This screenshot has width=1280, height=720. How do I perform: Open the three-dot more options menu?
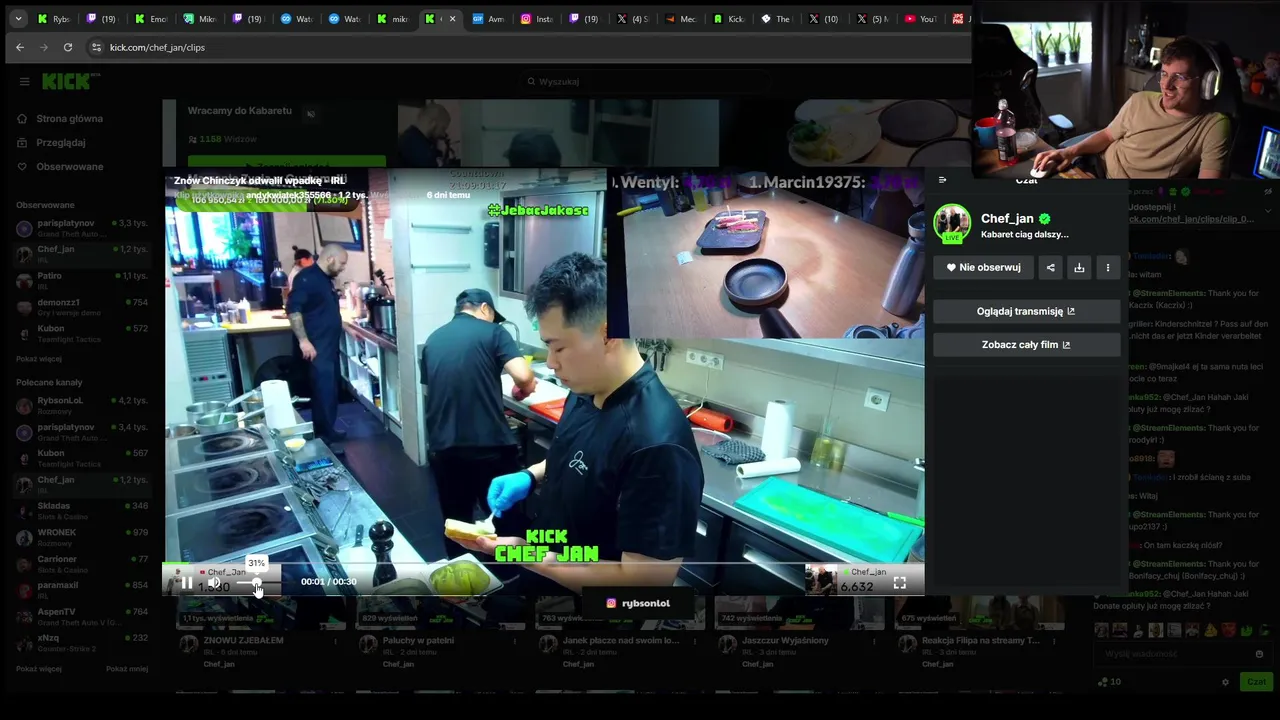[x=1108, y=267]
